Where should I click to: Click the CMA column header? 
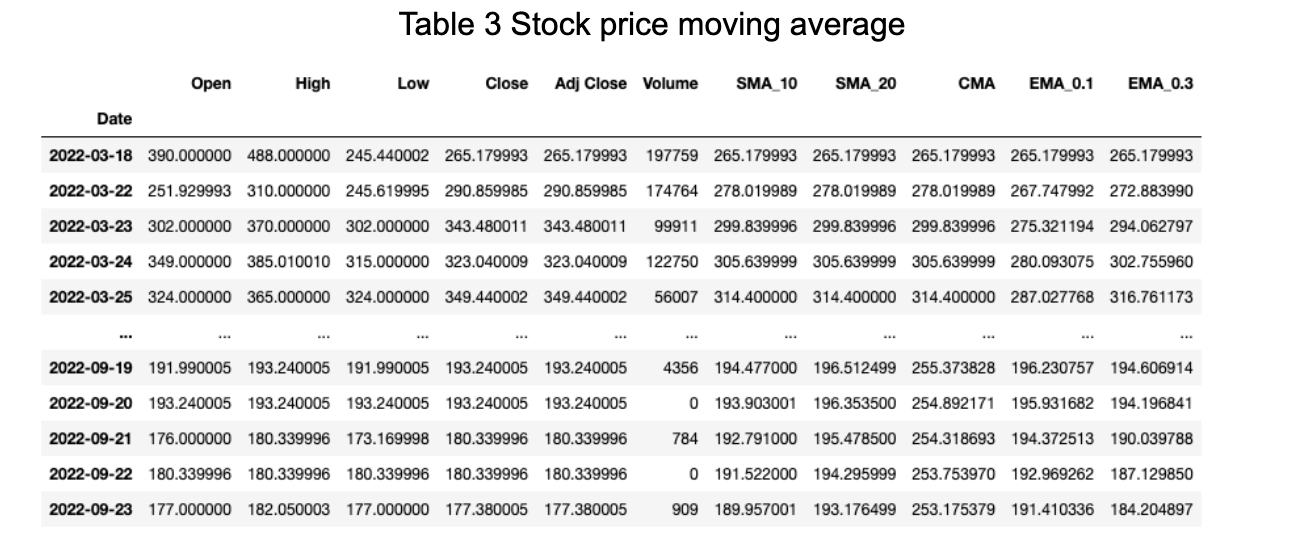point(976,84)
